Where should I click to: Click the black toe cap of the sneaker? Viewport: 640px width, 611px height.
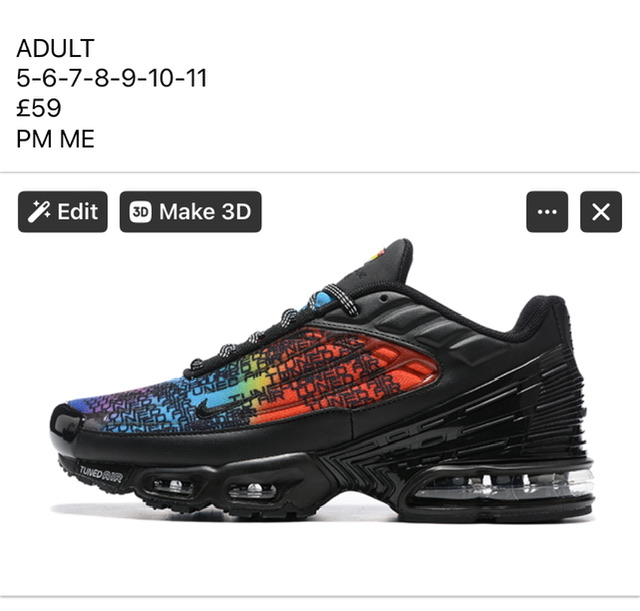(65, 422)
